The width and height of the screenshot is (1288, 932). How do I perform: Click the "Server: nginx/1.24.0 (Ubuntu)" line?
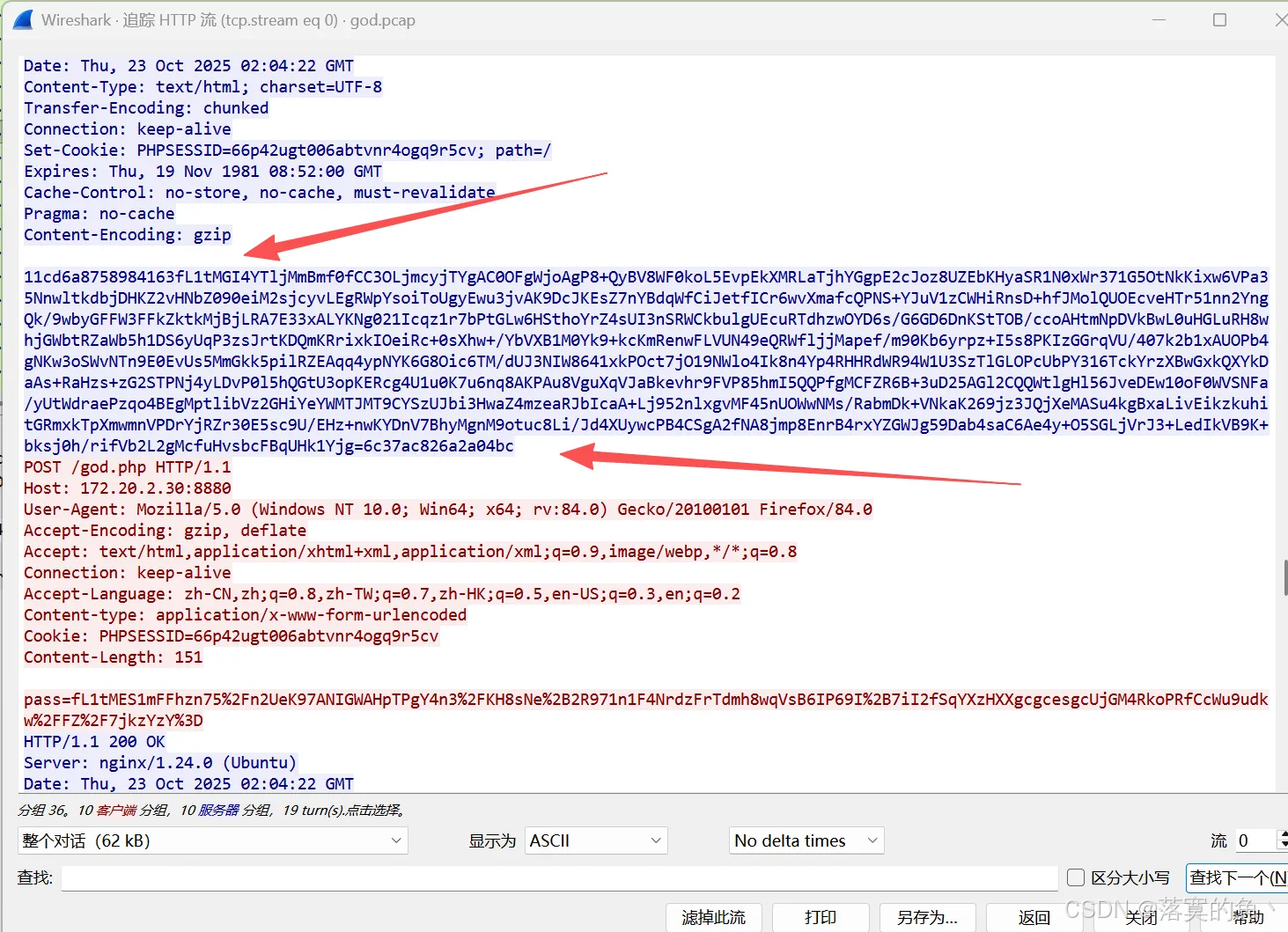tap(160, 763)
